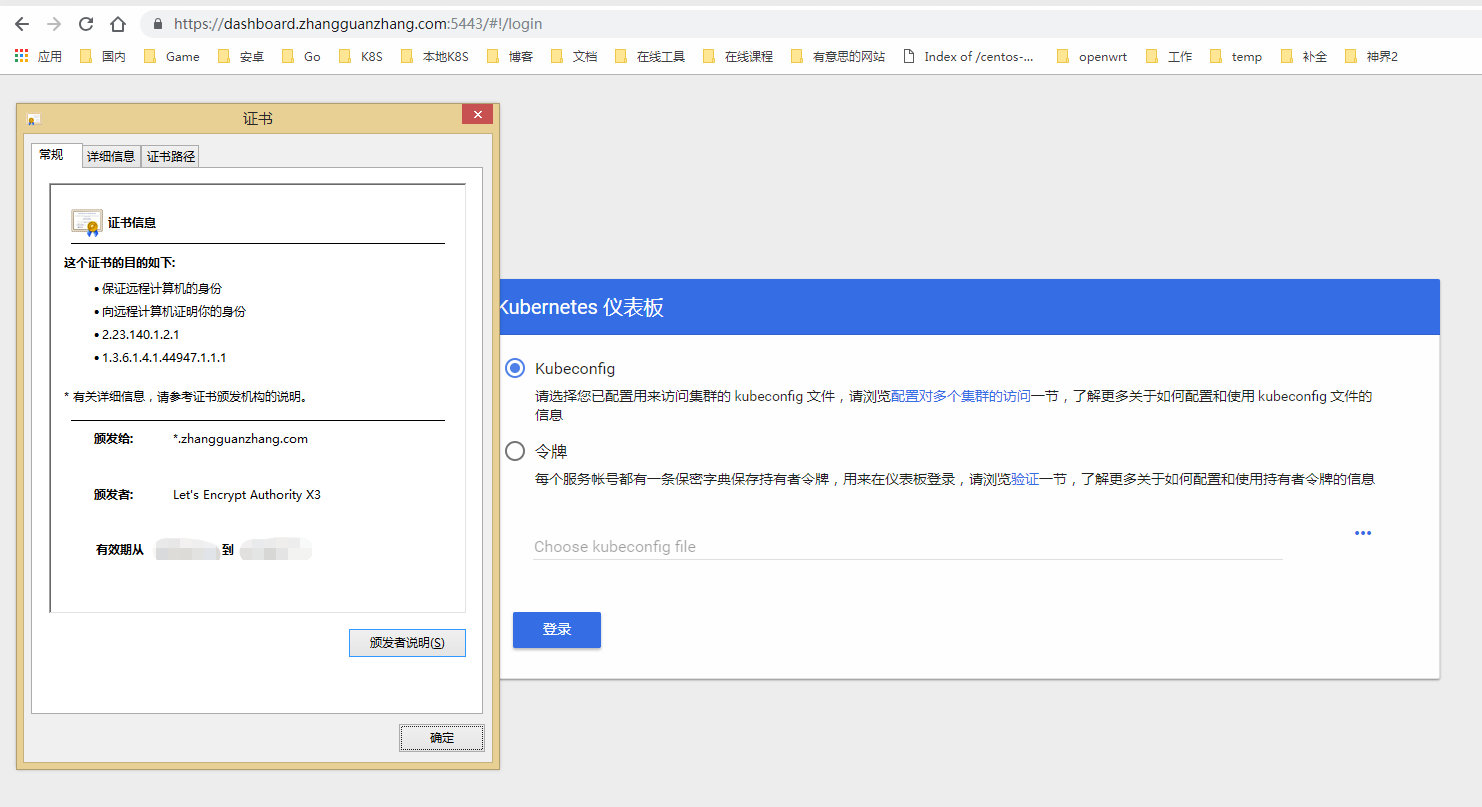The height and width of the screenshot is (807, 1482).
Task: Switch to the 证书路径 tab
Action: pos(171,156)
